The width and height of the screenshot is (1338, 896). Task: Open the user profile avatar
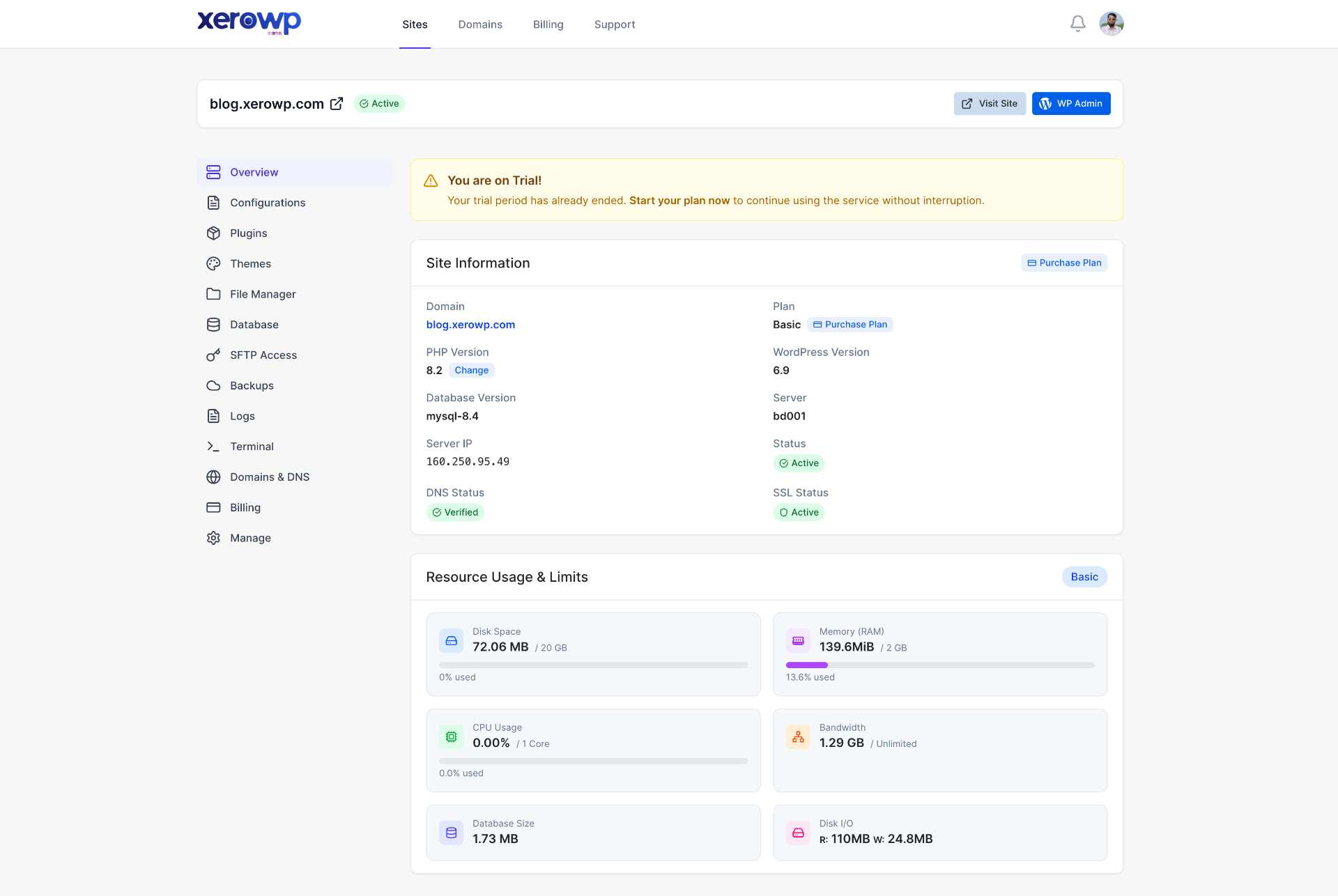pos(1111,24)
